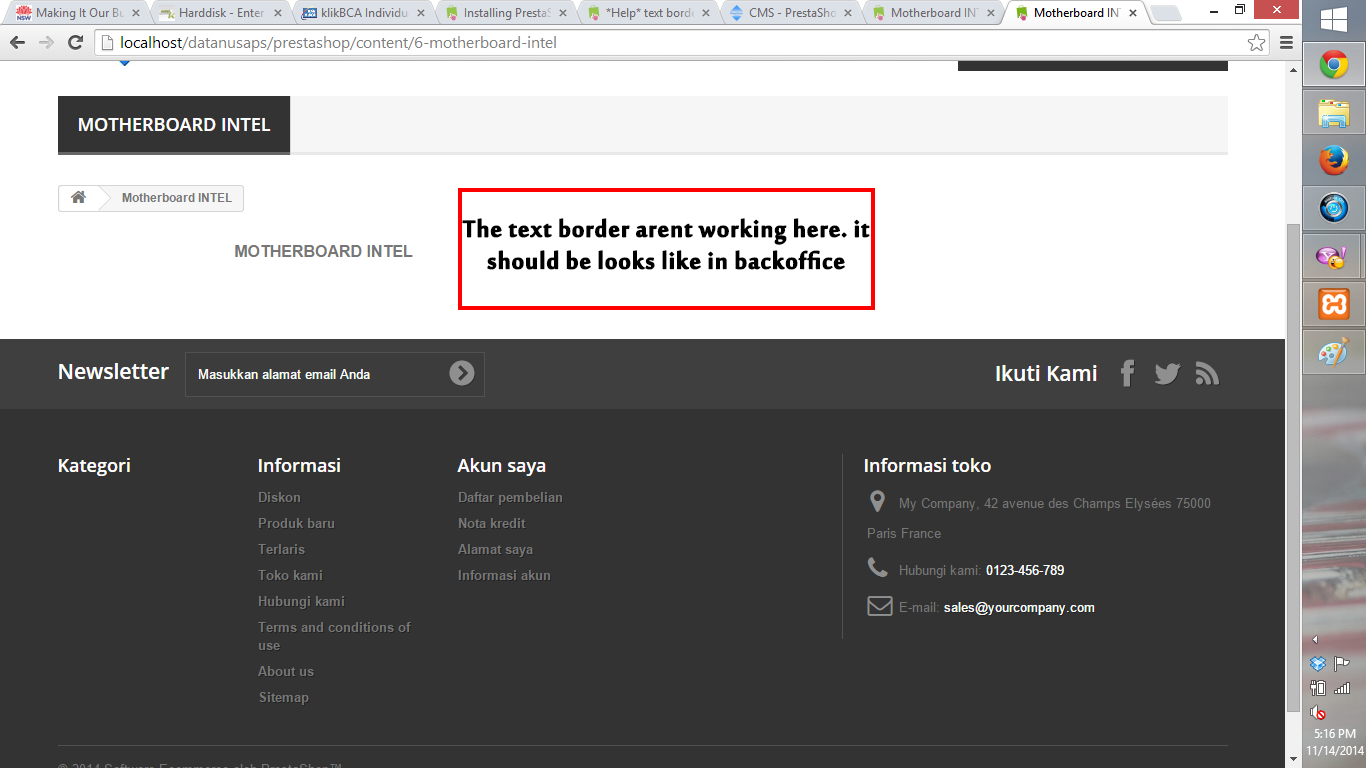Open the Produk baru footer link
The width and height of the screenshot is (1366, 768).
point(296,523)
